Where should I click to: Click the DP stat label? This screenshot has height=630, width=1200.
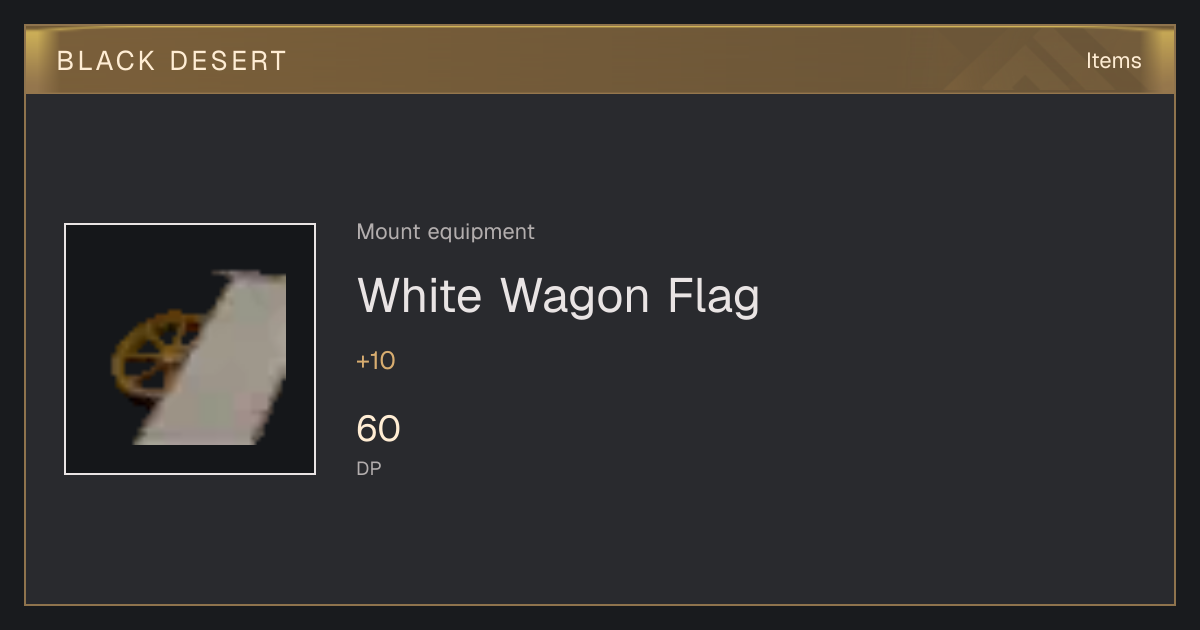[x=369, y=468]
